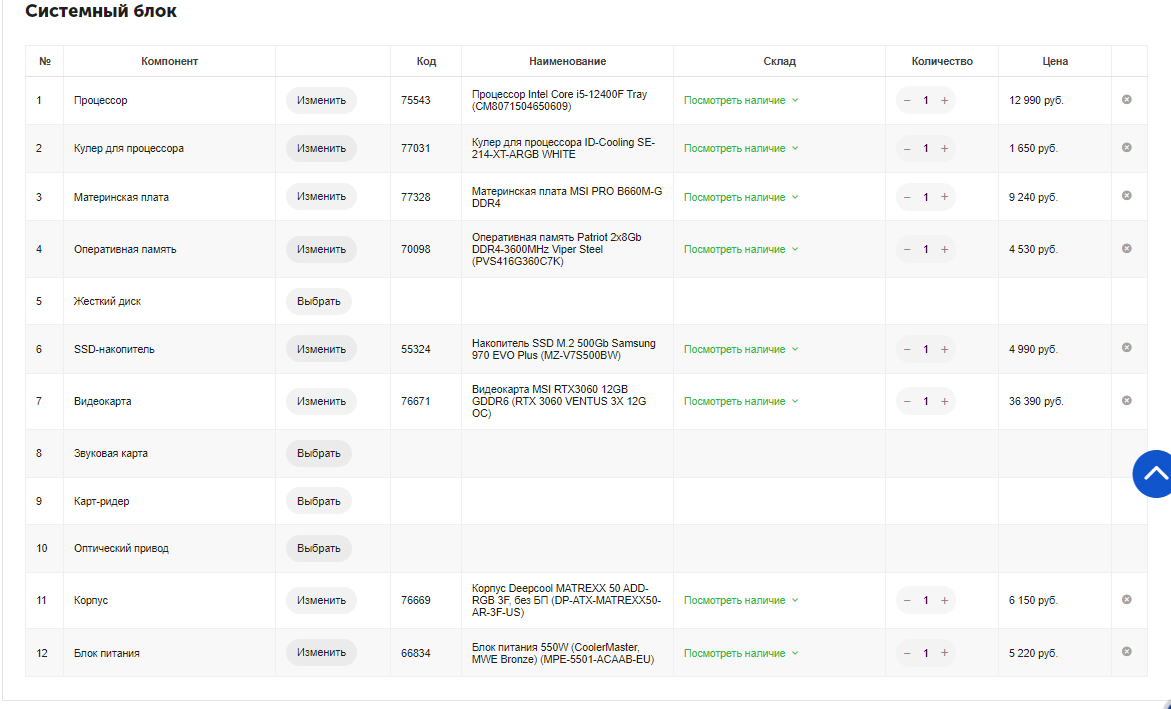Decrease quantity of the RAM modules
This screenshot has height=709, width=1171.
click(907, 249)
